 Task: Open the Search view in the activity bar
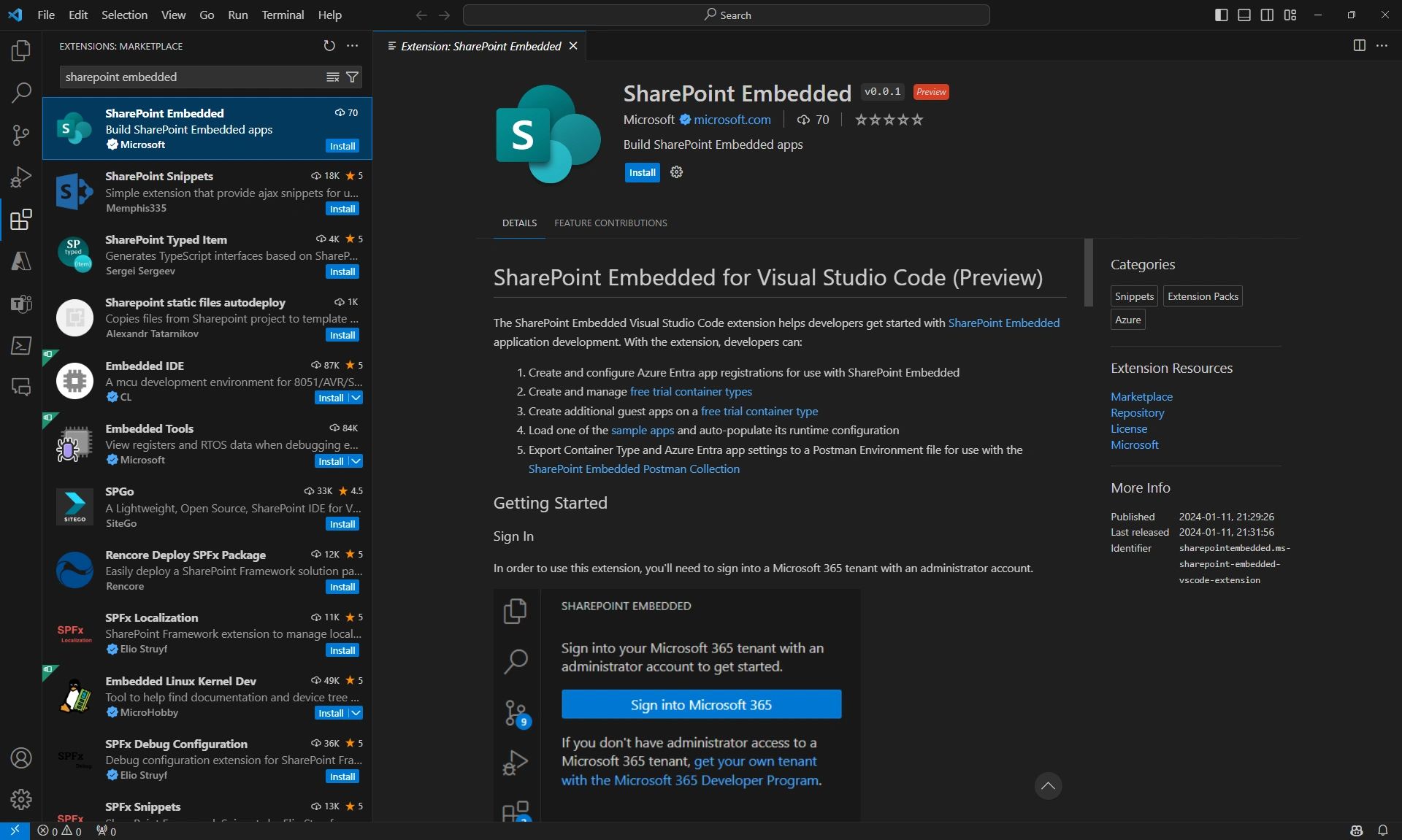[x=21, y=93]
